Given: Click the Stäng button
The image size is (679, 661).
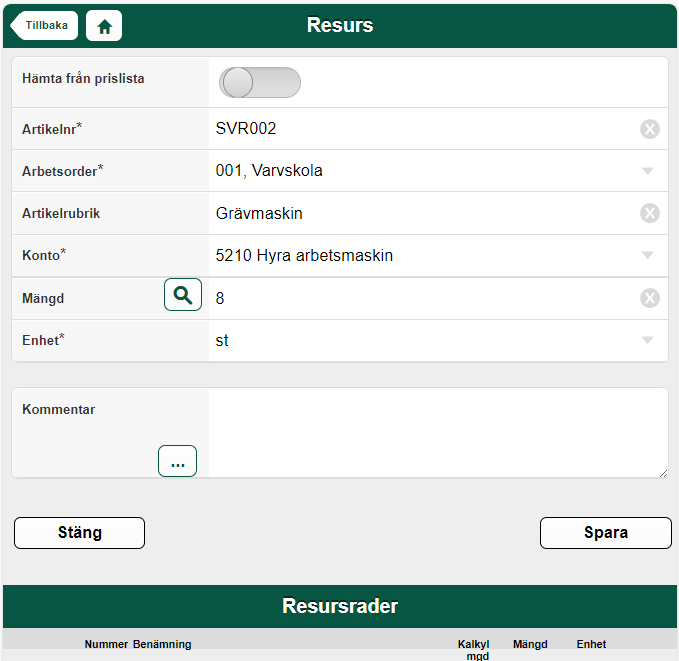Looking at the screenshot, I should (x=79, y=533).
